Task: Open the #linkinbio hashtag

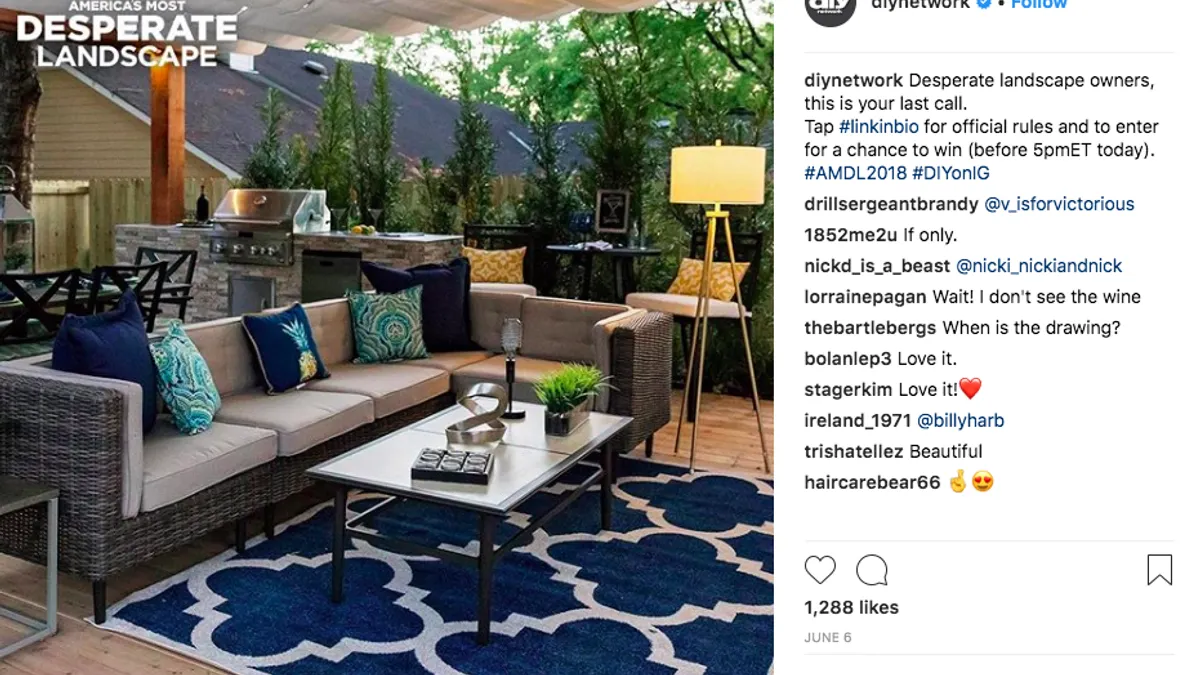Action: [x=879, y=127]
